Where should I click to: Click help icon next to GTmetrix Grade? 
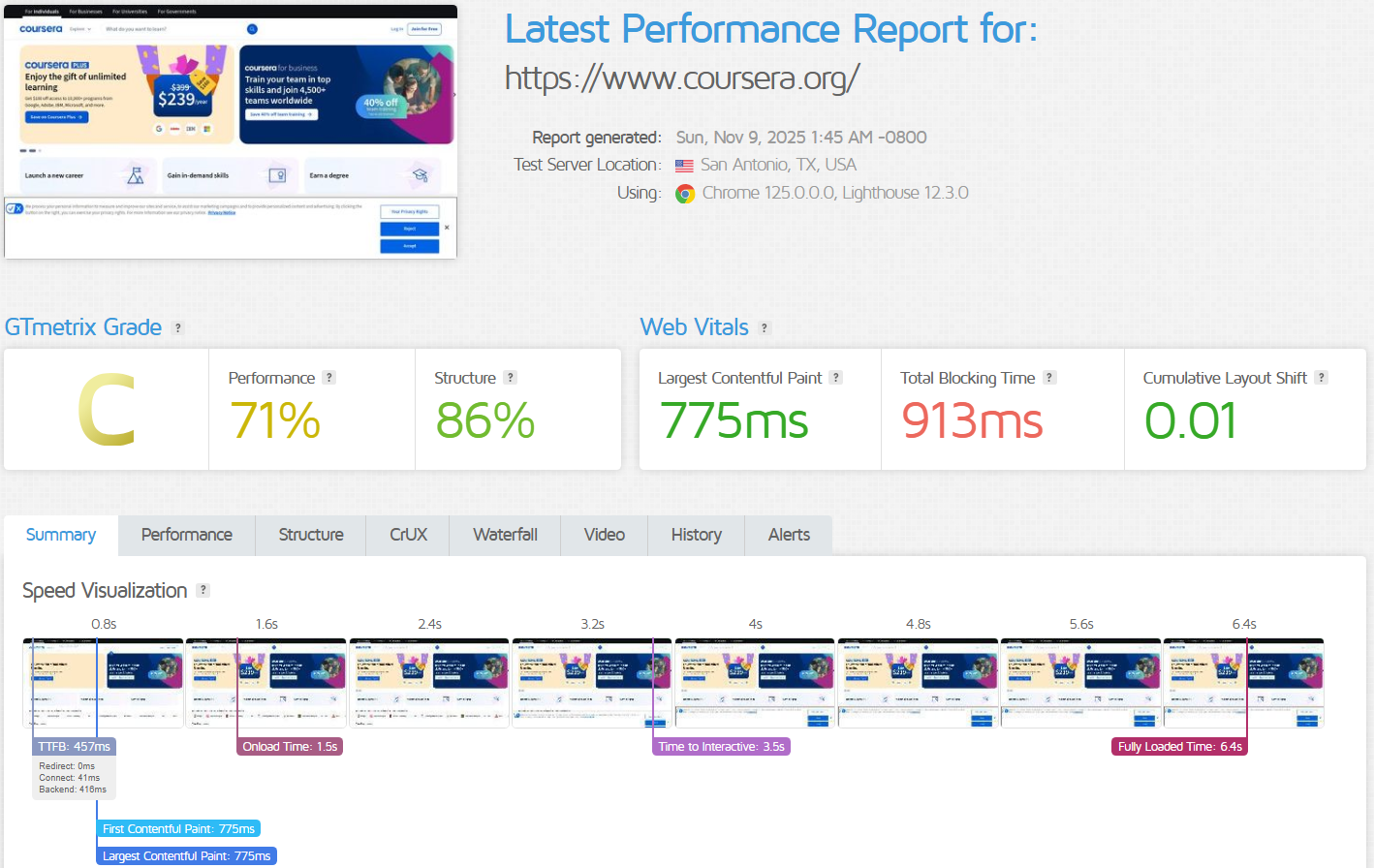click(x=177, y=328)
